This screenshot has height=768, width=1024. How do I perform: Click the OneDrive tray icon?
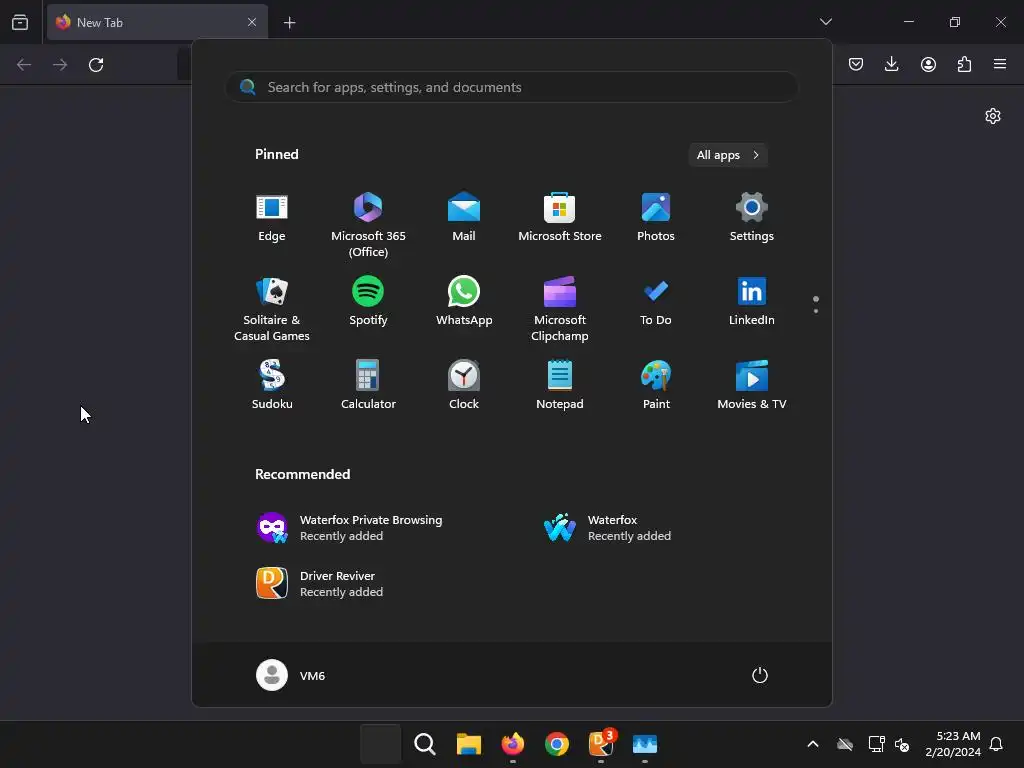click(x=845, y=744)
